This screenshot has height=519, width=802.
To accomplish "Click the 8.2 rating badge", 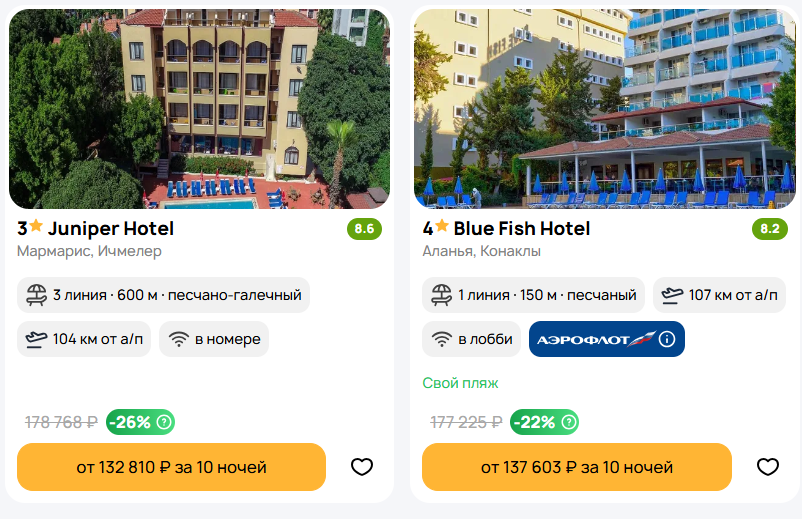I will pos(770,229).
